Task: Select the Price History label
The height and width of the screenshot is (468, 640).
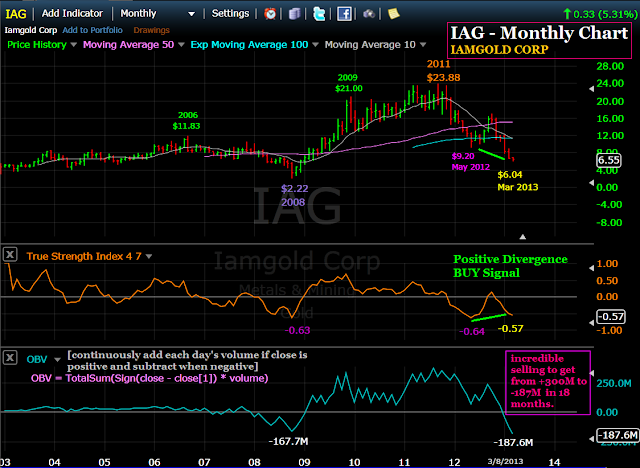Action: 37,45
